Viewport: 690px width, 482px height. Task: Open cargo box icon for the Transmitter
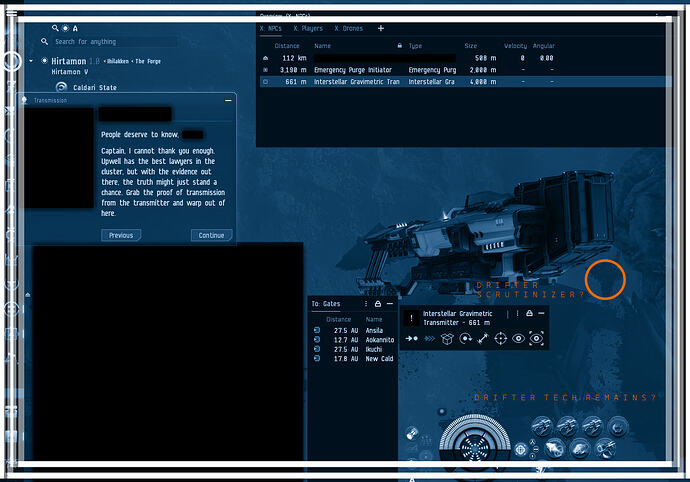pos(447,339)
